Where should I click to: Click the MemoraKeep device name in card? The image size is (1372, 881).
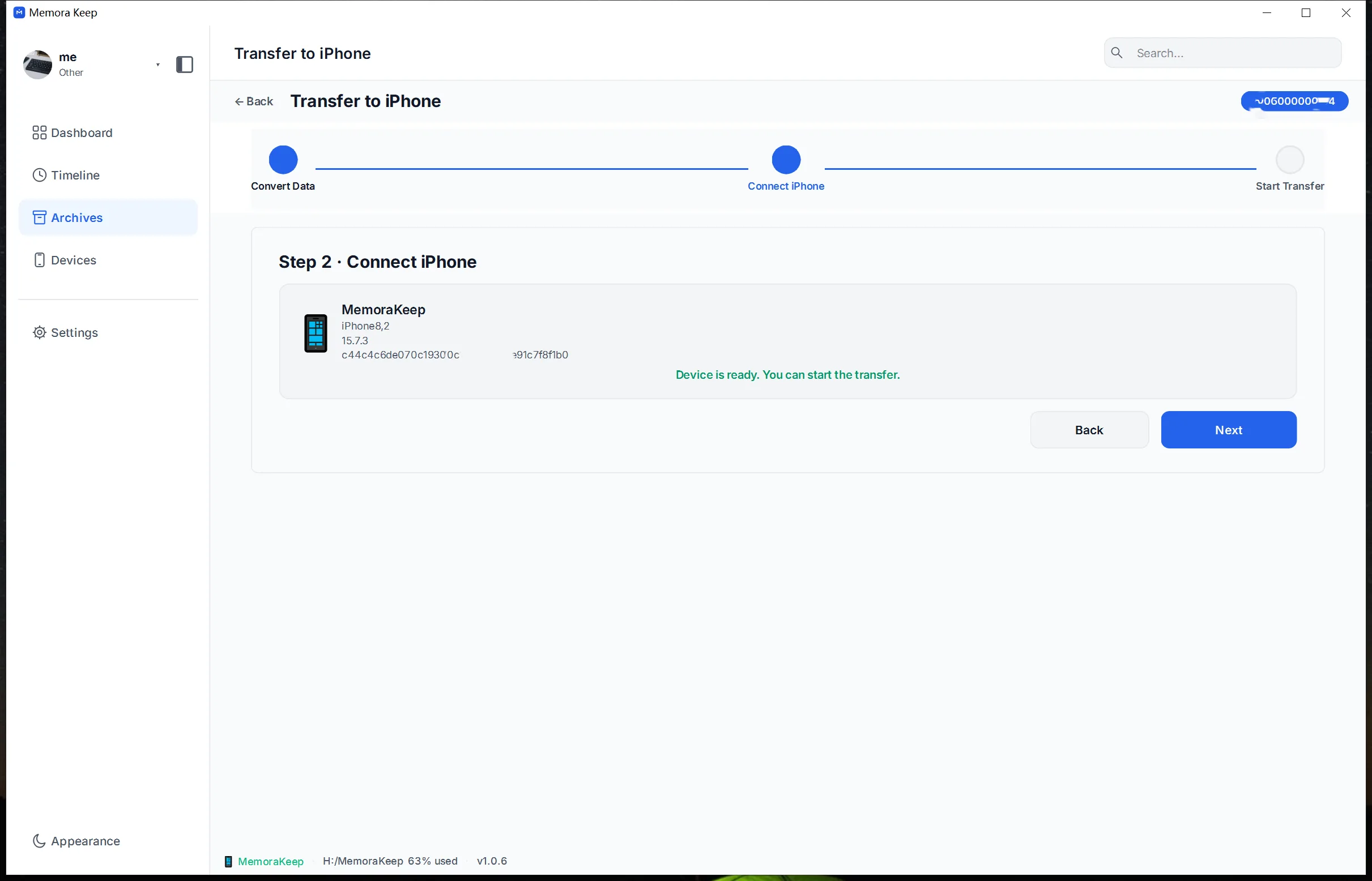click(x=384, y=310)
